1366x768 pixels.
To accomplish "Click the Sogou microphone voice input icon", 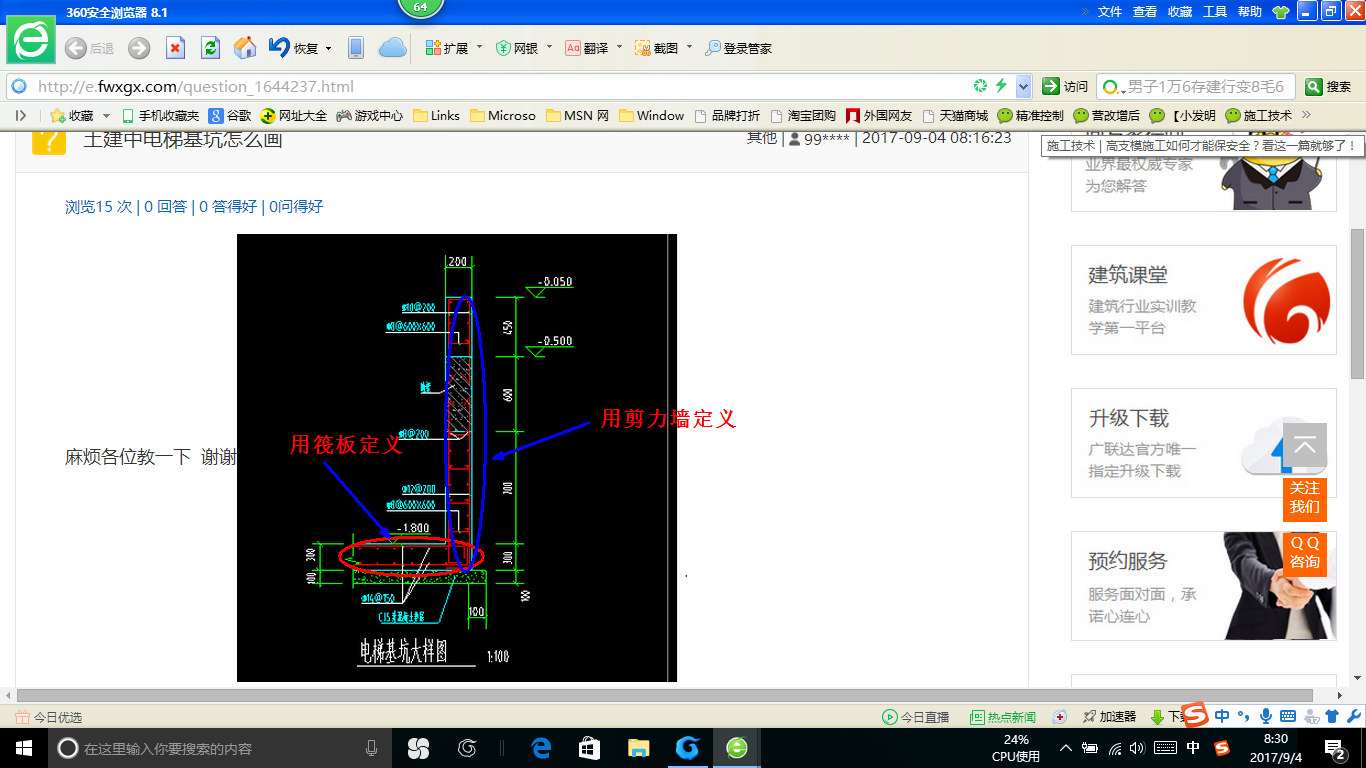I will point(1266,715).
